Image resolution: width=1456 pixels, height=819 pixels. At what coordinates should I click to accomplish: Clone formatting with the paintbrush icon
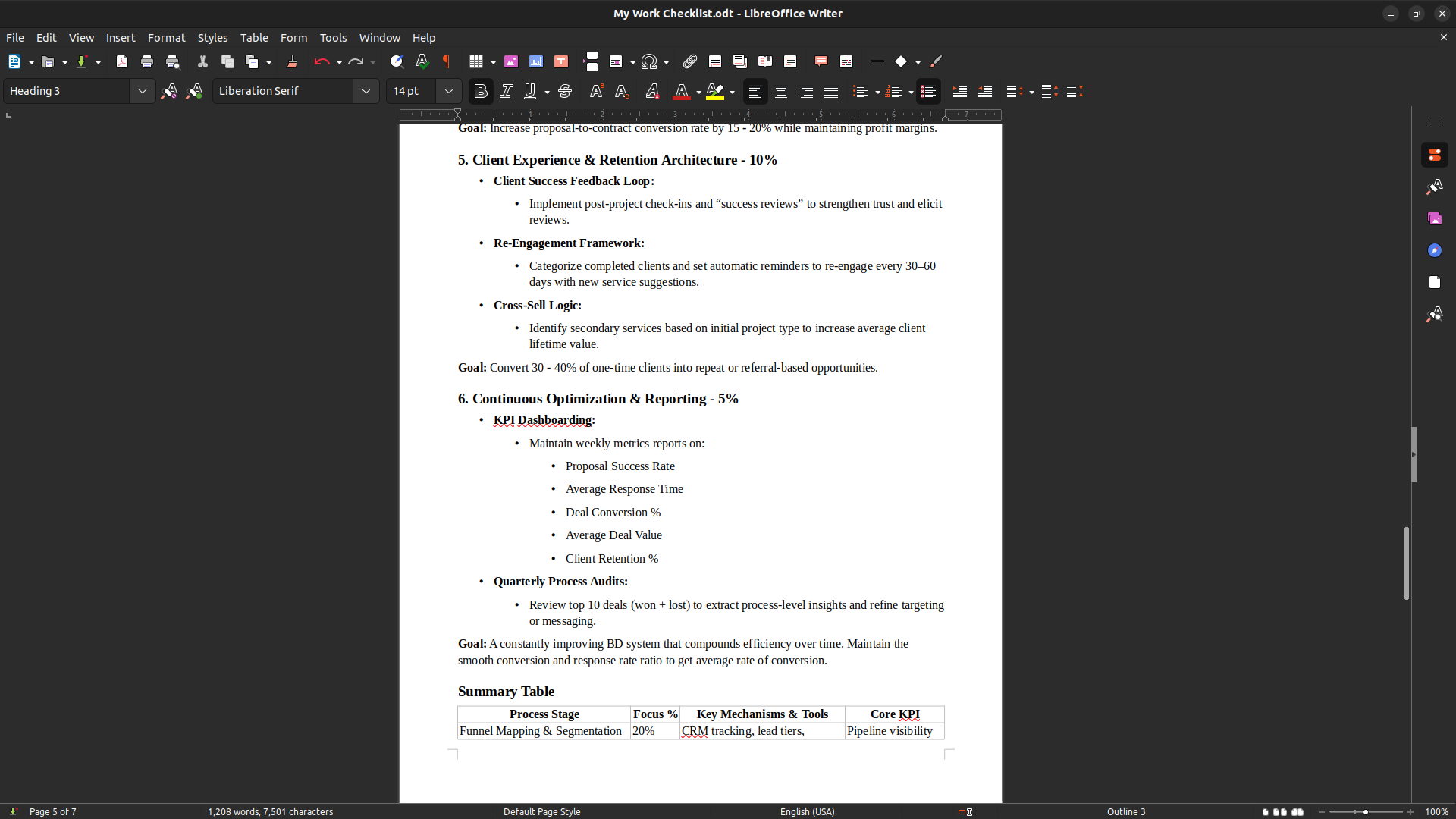[291, 62]
